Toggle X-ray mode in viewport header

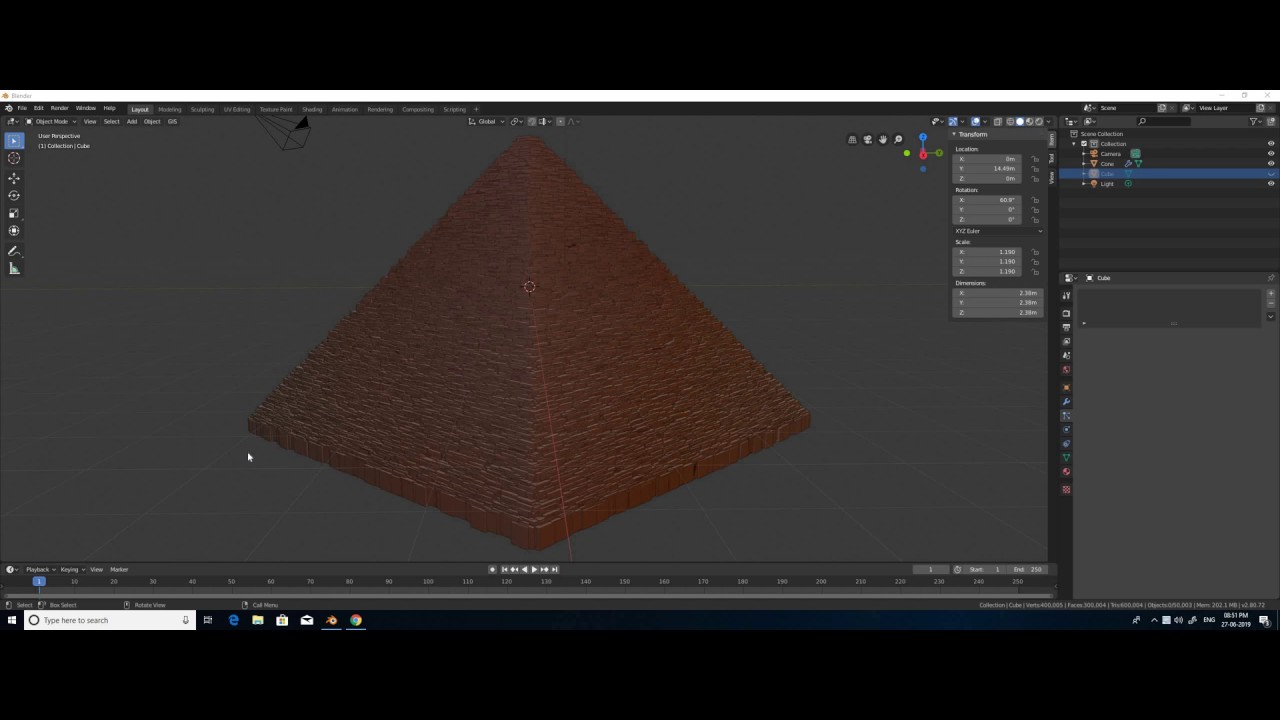[998, 122]
